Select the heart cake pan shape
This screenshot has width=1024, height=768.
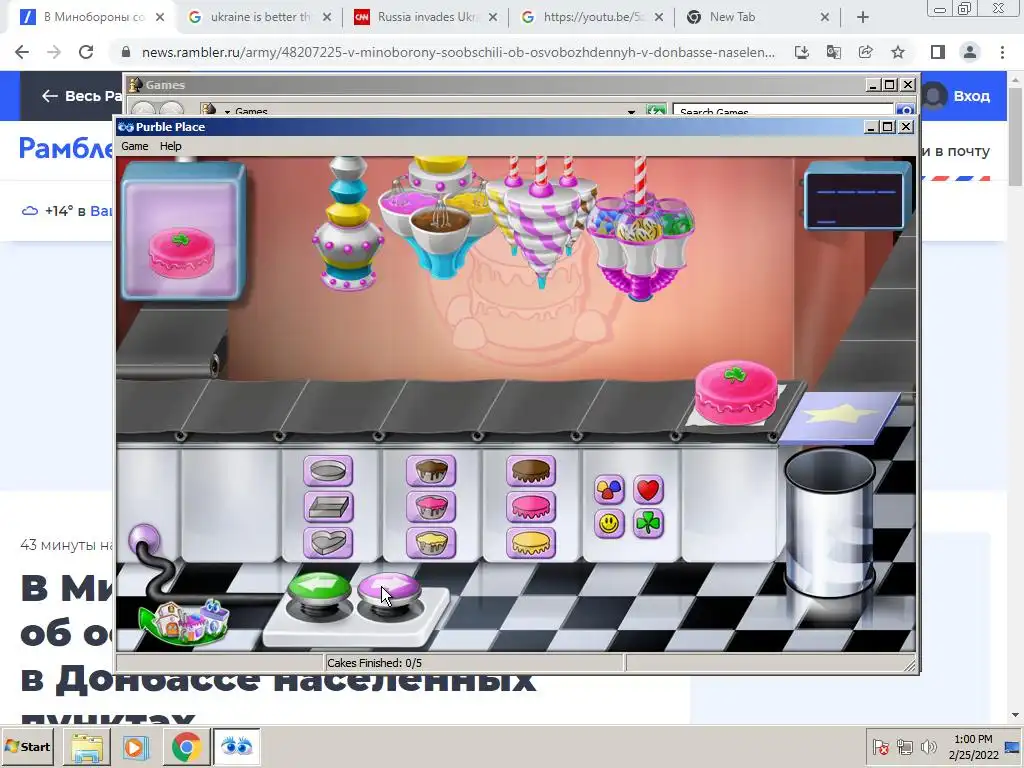click(x=328, y=543)
